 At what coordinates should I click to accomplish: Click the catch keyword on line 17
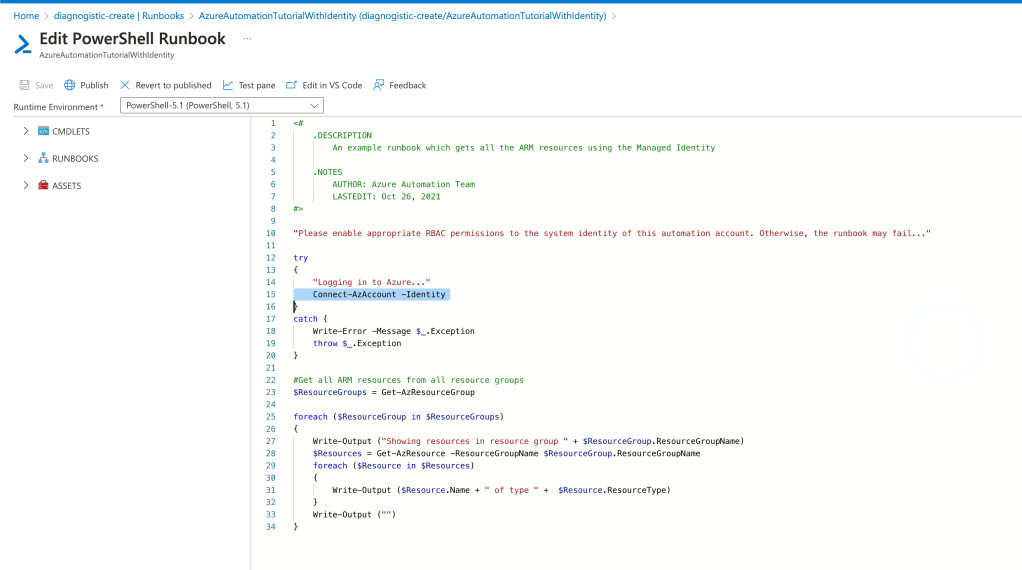(305, 319)
